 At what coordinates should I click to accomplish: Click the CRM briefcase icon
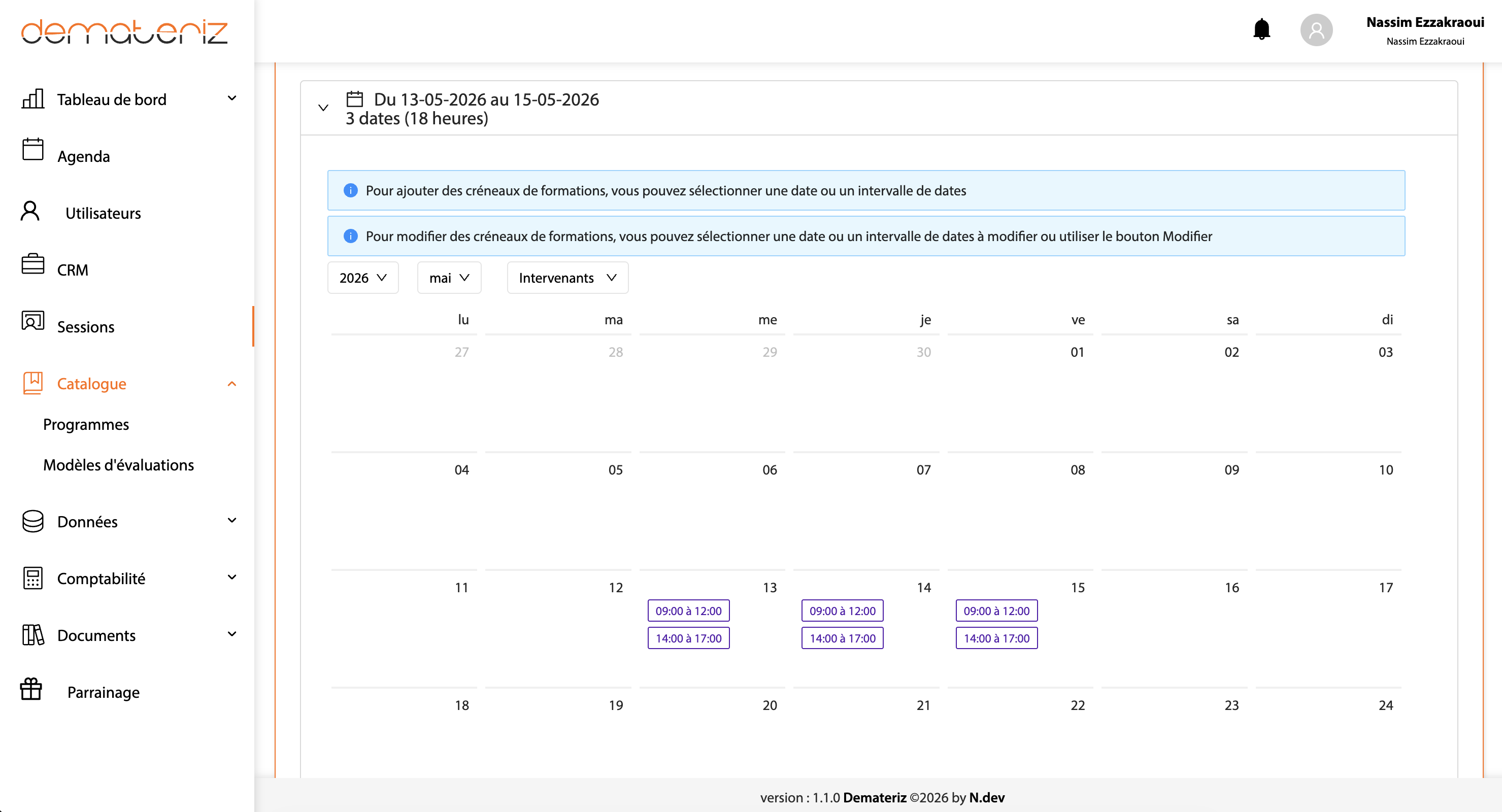[x=32, y=263]
